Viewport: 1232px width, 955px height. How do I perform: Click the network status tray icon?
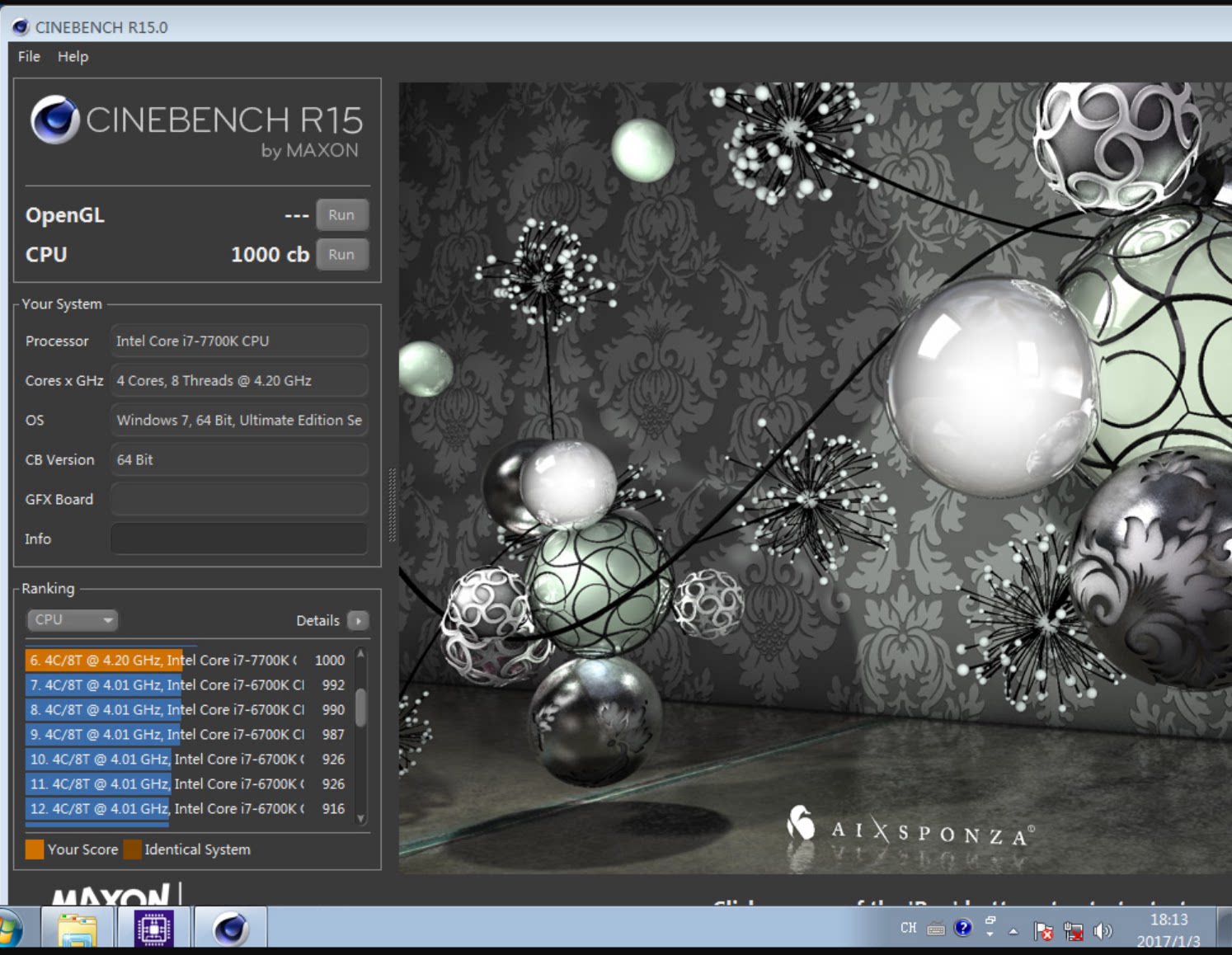1073,931
